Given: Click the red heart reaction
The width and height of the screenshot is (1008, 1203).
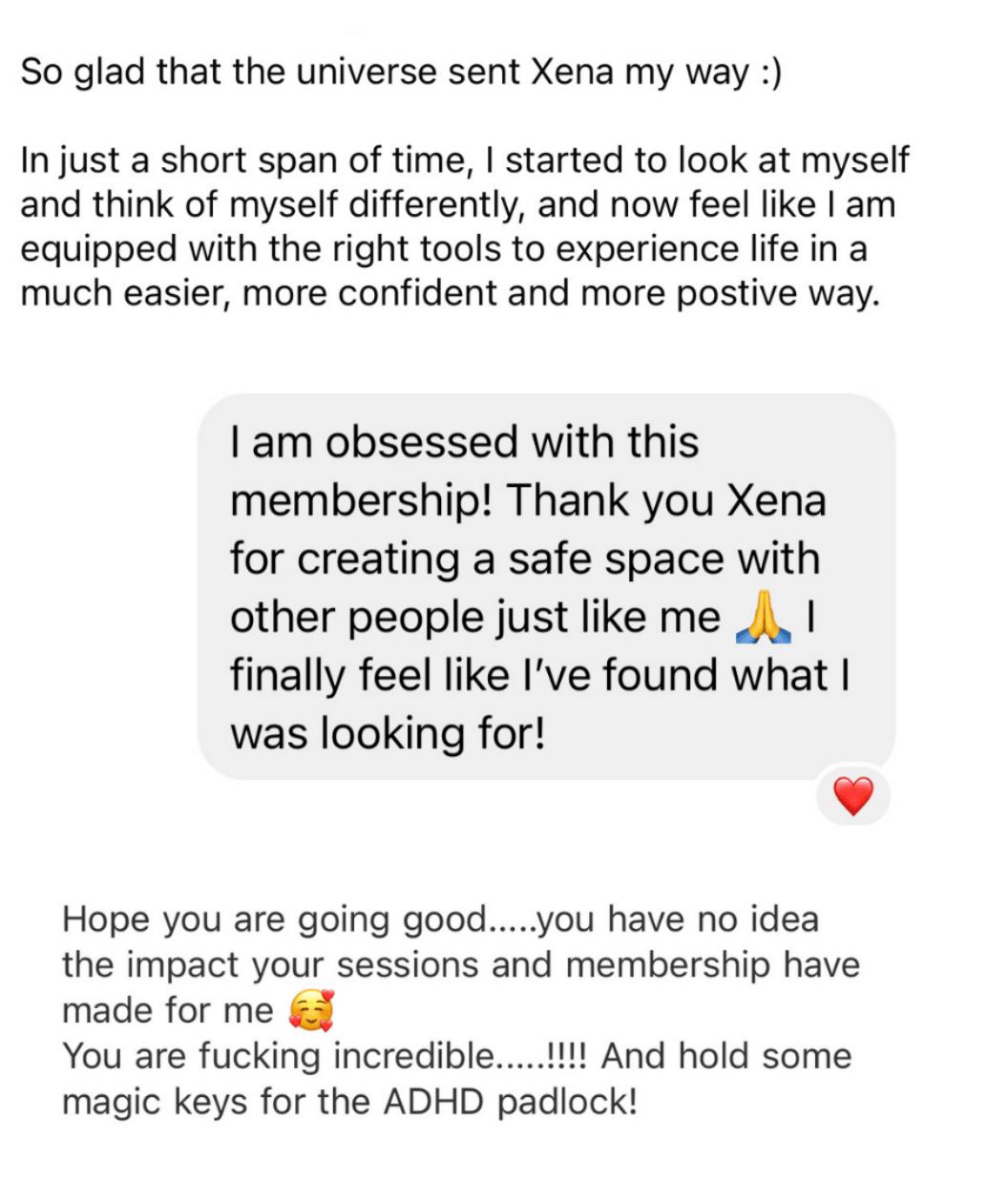Looking at the screenshot, I should pyautogui.click(x=852, y=796).
